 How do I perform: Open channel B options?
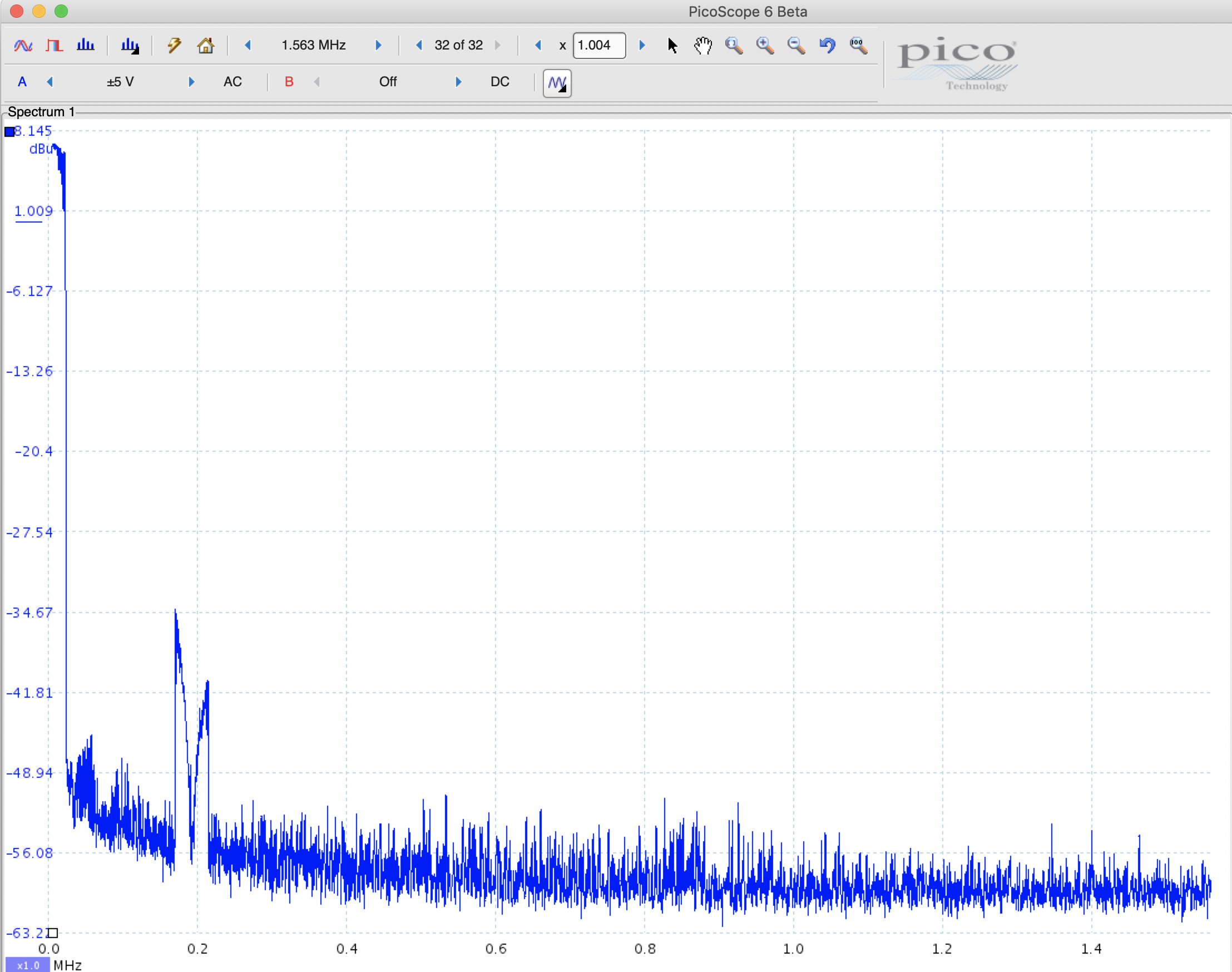(x=289, y=82)
